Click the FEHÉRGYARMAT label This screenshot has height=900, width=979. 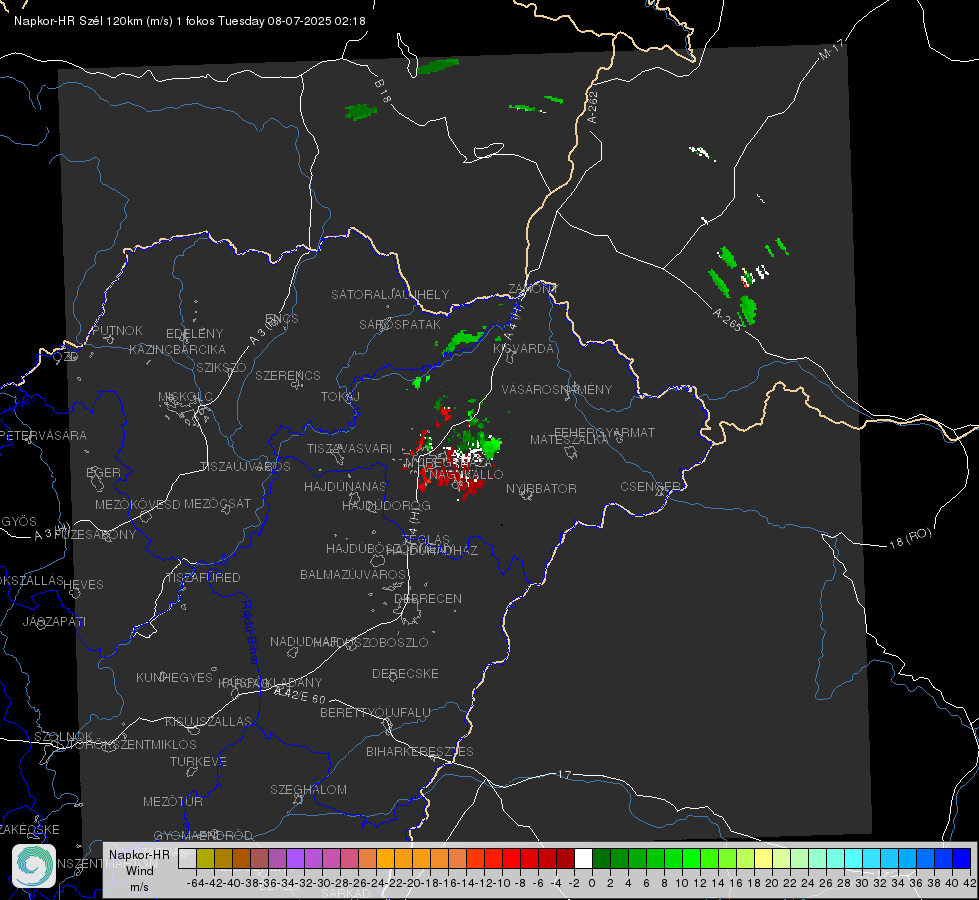pos(604,432)
